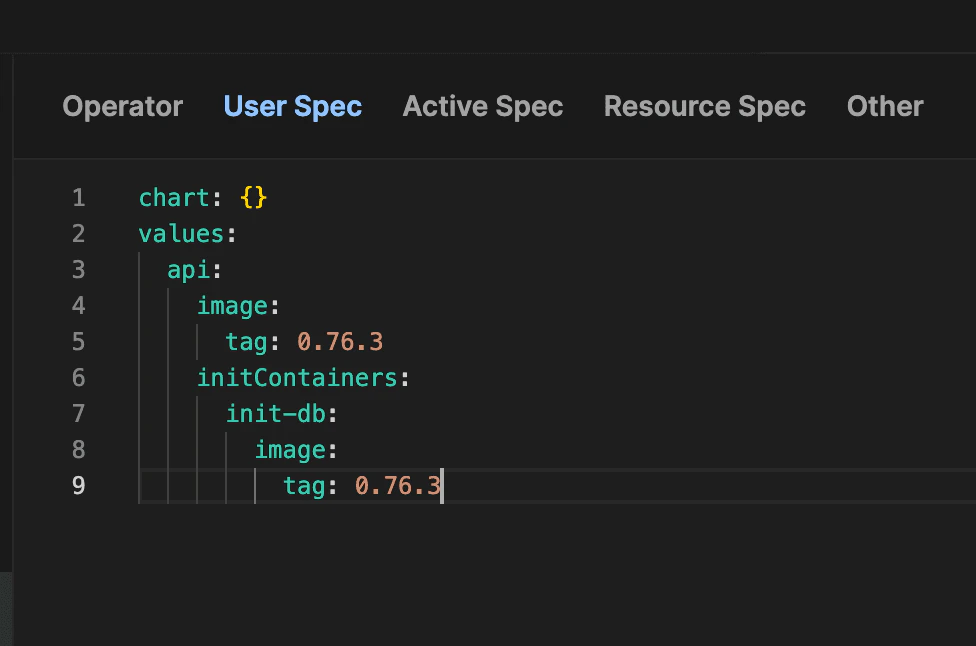Click the chart key on line 1

pyautogui.click(x=175, y=197)
